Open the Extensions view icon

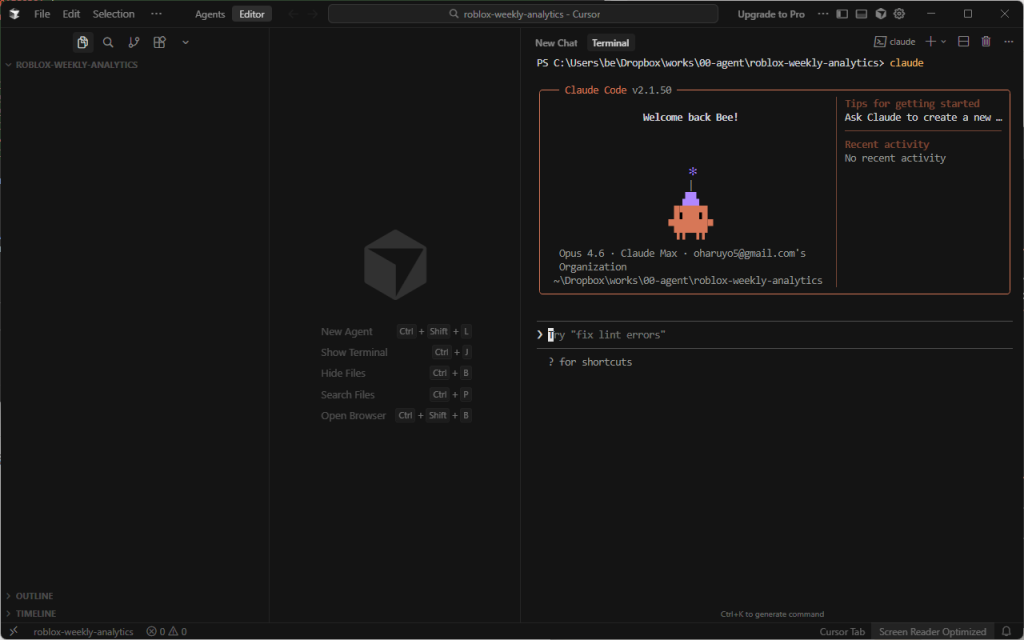[160, 42]
